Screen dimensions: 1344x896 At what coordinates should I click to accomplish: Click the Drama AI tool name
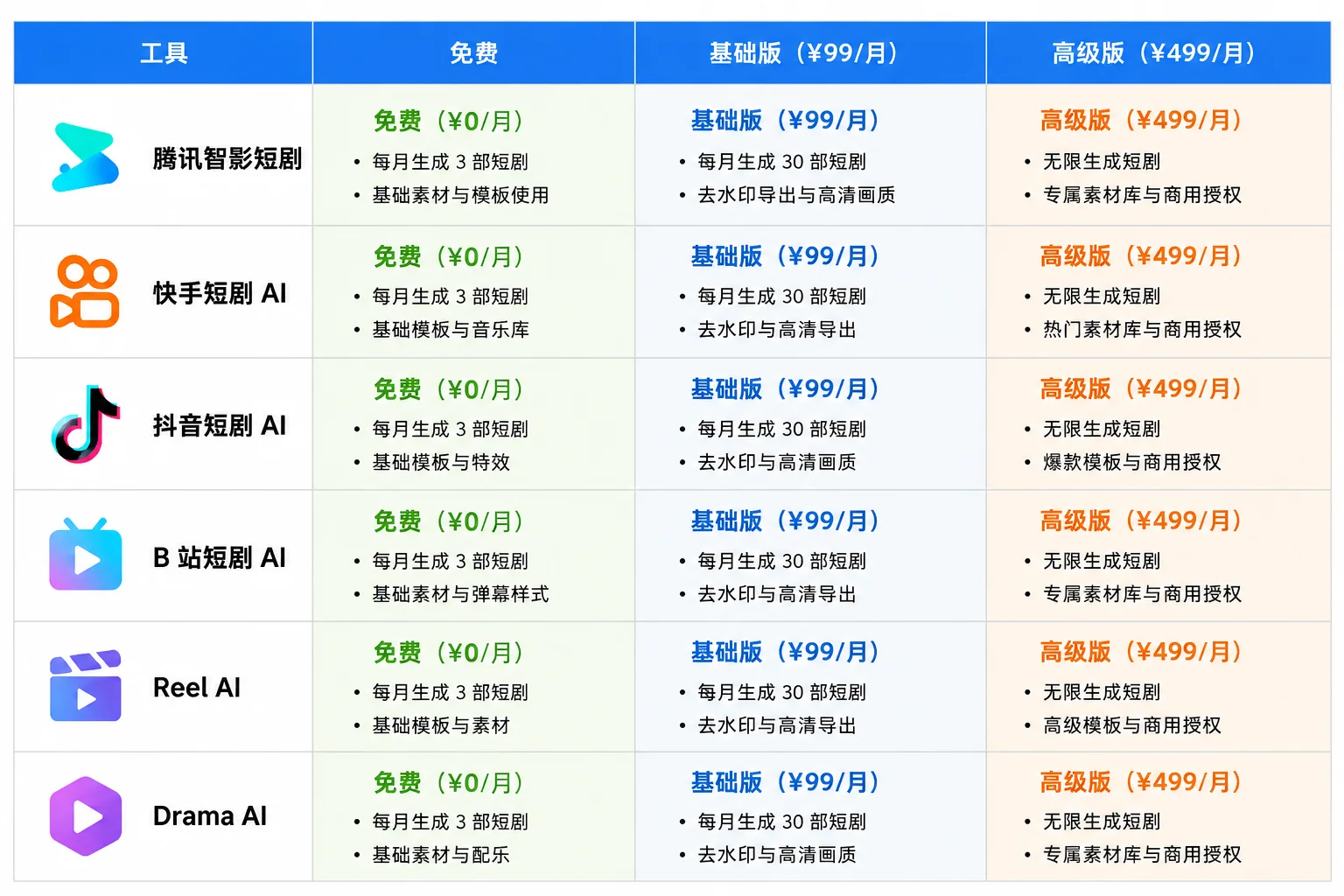(210, 816)
